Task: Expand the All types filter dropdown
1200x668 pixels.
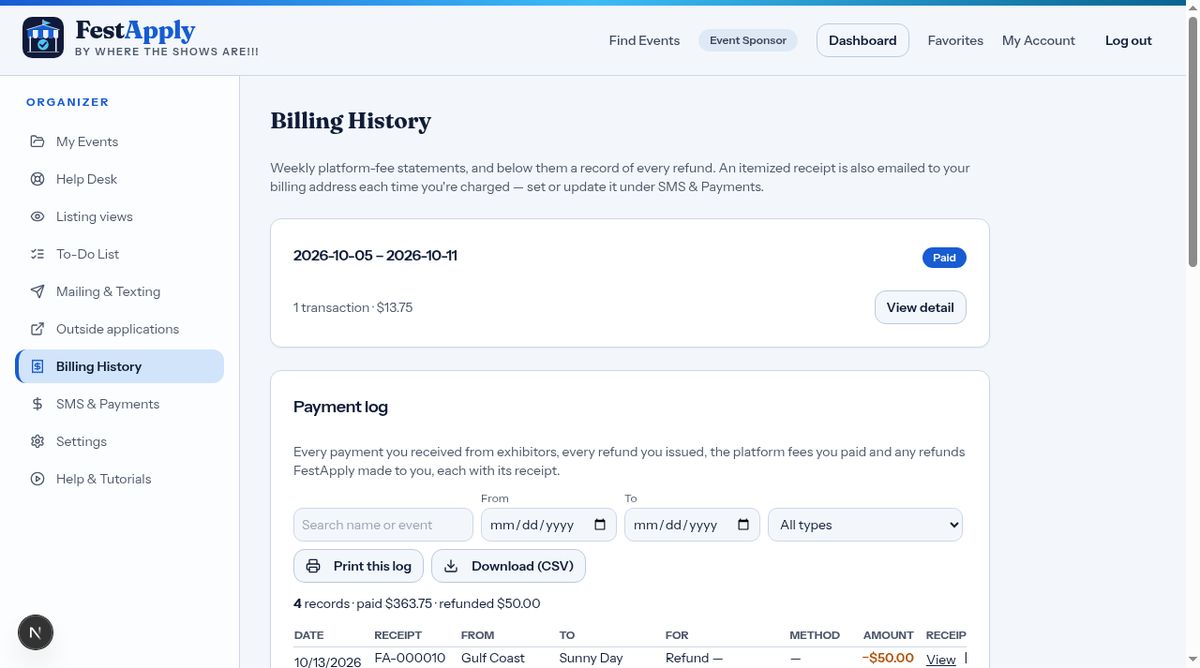Action: click(865, 524)
